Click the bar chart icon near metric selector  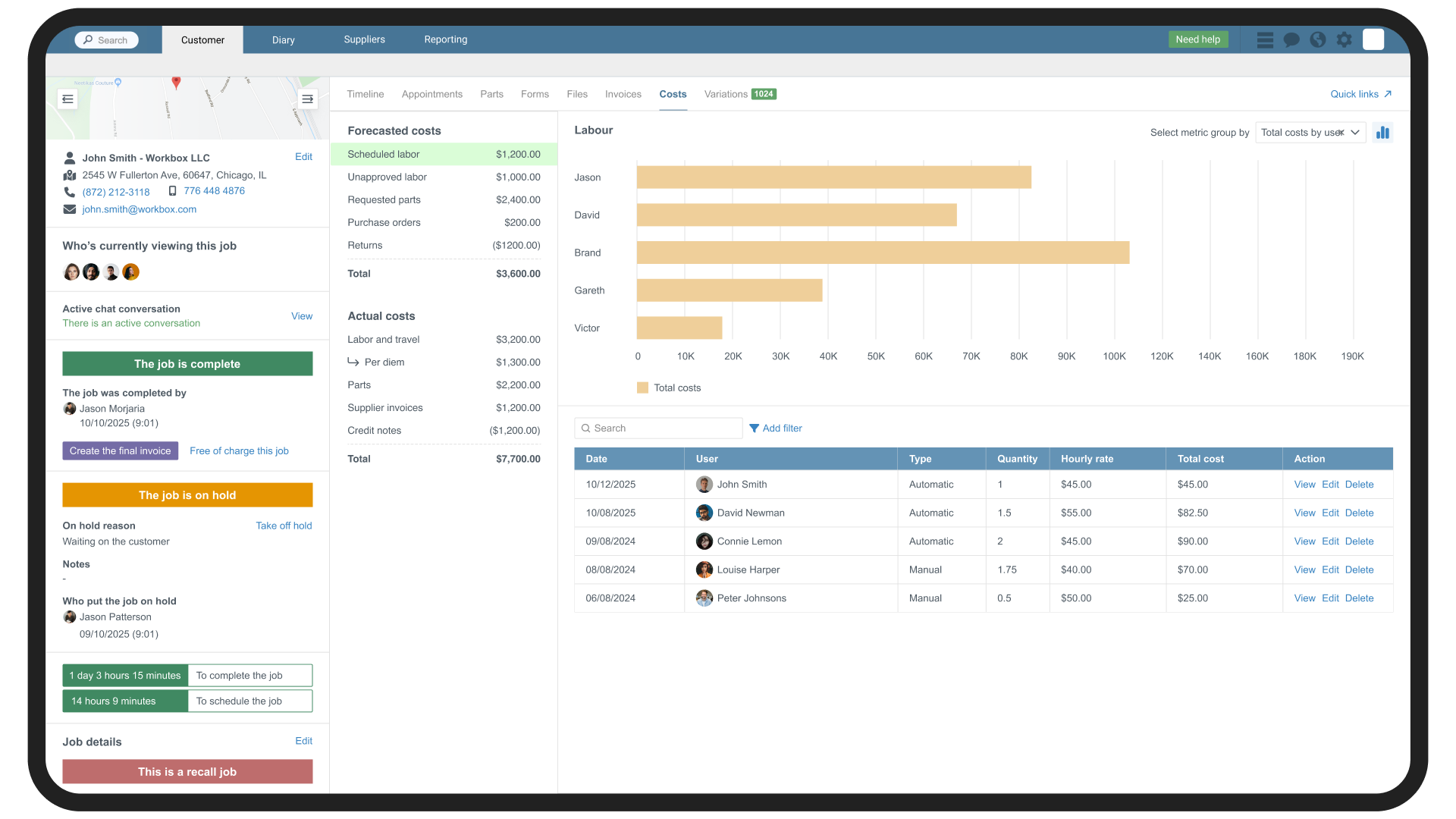point(1382,132)
